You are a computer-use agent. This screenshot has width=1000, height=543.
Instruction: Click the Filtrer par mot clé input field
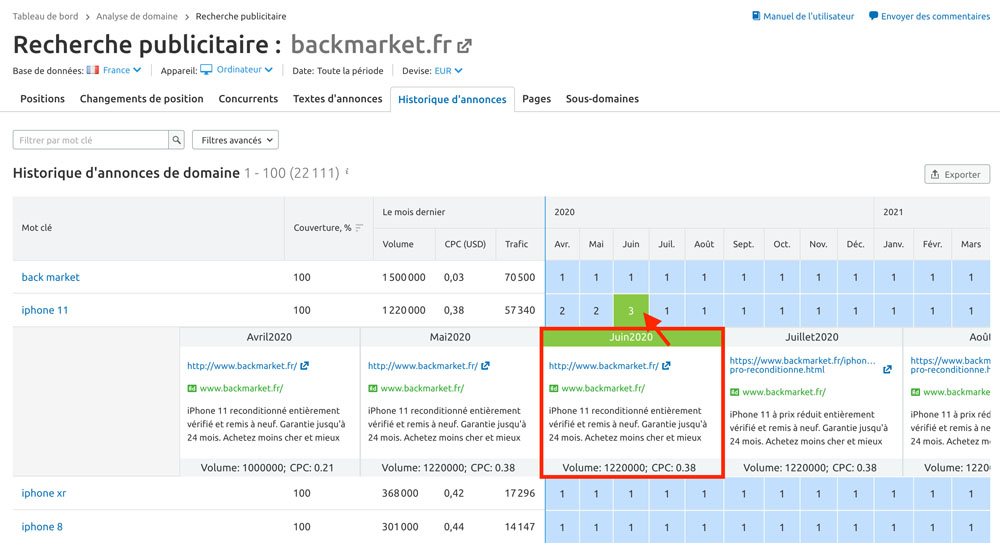coord(91,140)
